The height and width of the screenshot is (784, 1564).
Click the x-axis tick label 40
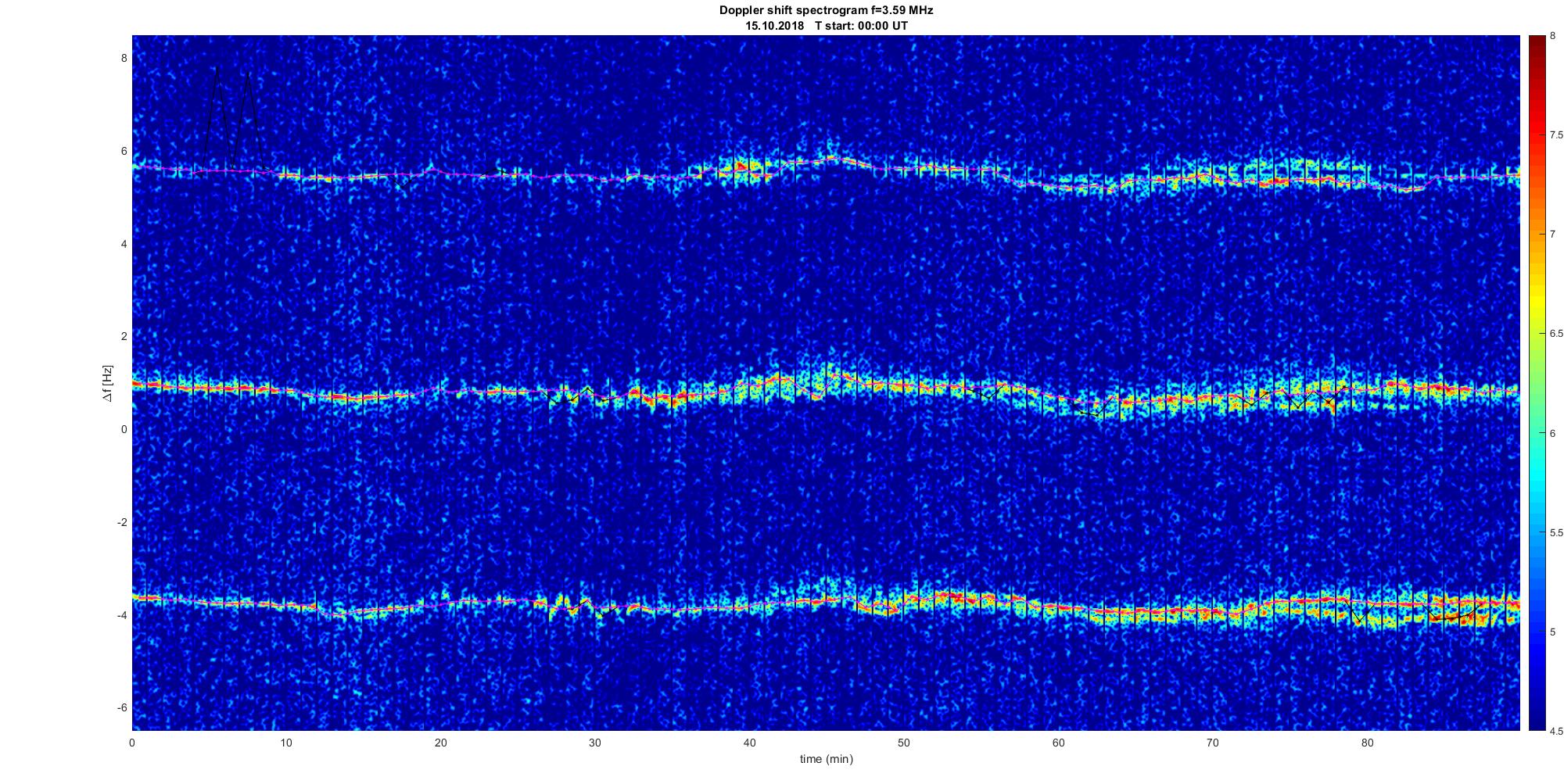tap(750, 743)
